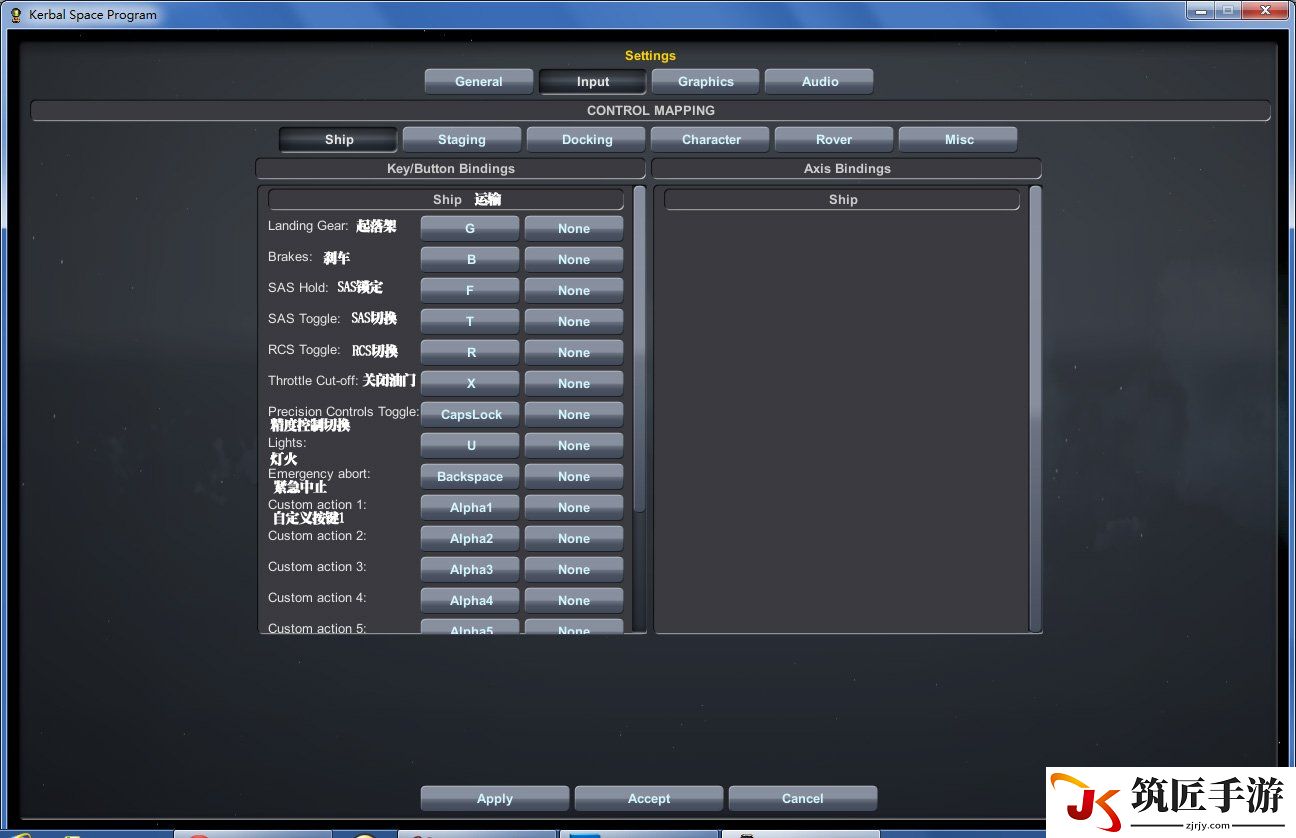Click the Landing Gear label

308,226
